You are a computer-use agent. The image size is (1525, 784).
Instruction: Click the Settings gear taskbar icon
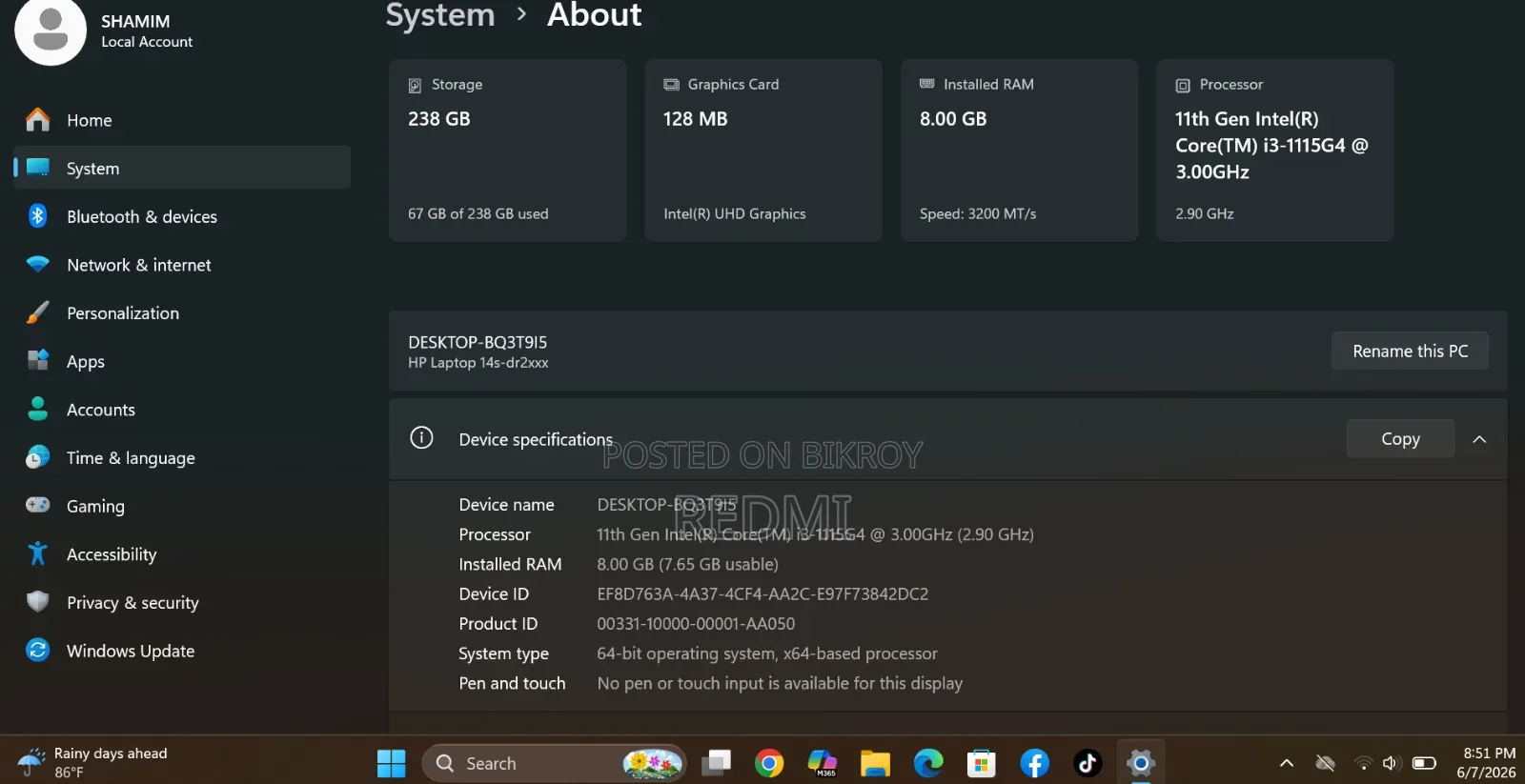click(x=1140, y=764)
